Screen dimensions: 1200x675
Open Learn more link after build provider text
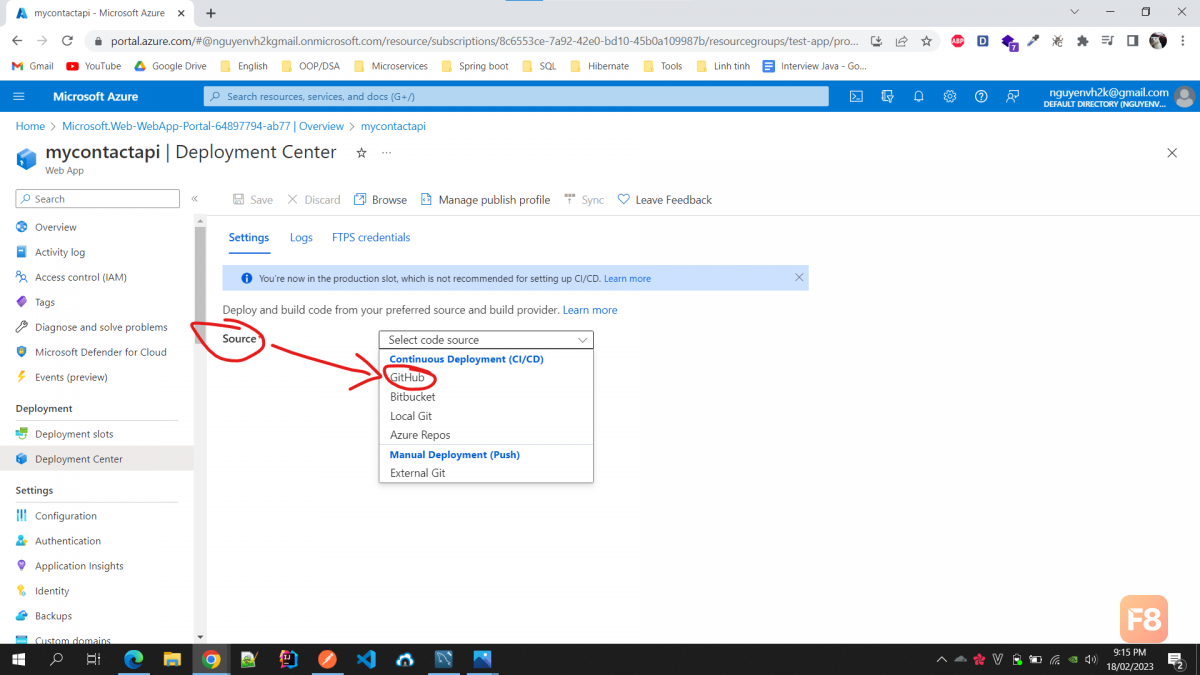pyautogui.click(x=590, y=310)
